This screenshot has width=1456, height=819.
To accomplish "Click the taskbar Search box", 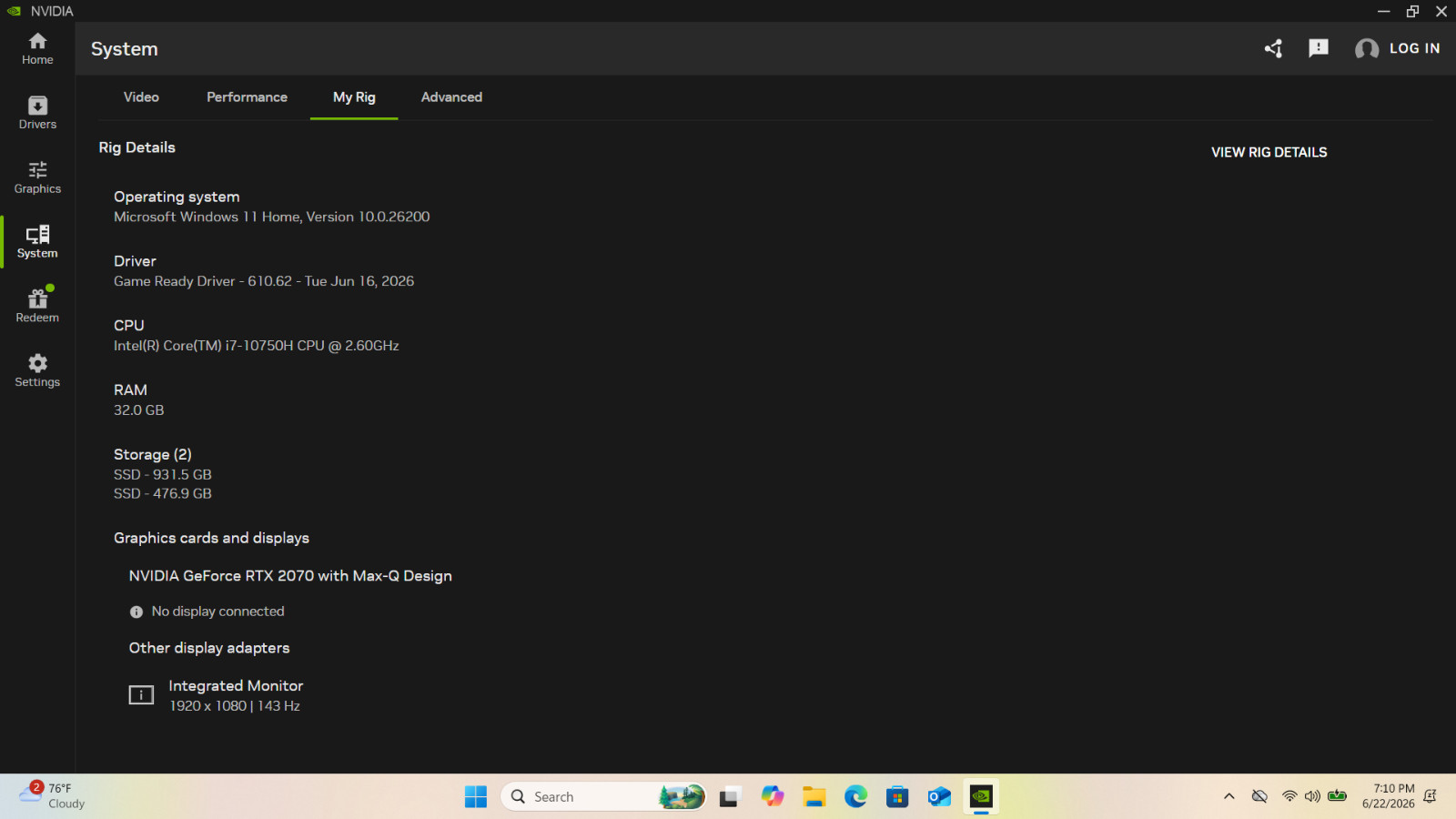I will (x=604, y=797).
